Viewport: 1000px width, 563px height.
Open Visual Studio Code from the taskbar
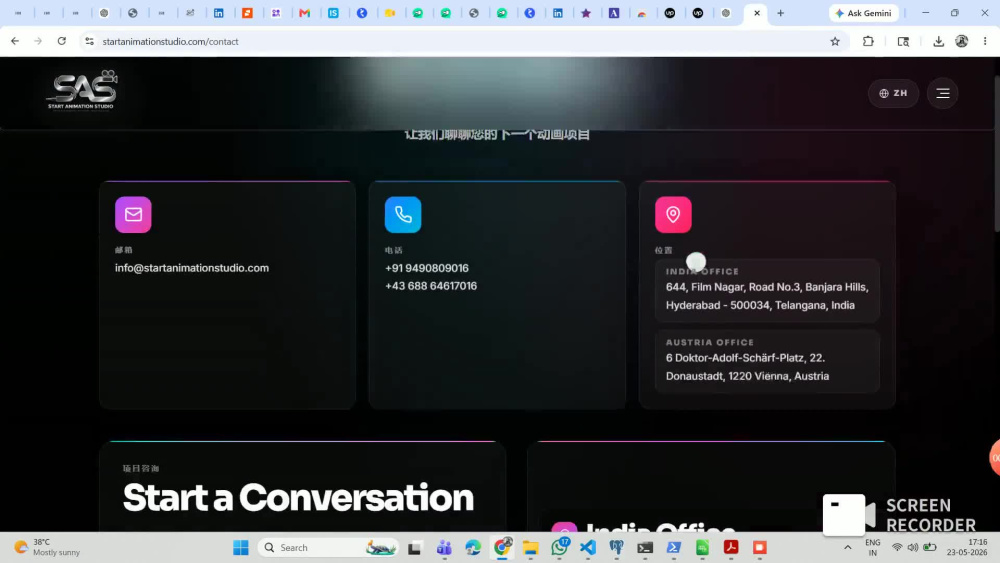(x=588, y=548)
